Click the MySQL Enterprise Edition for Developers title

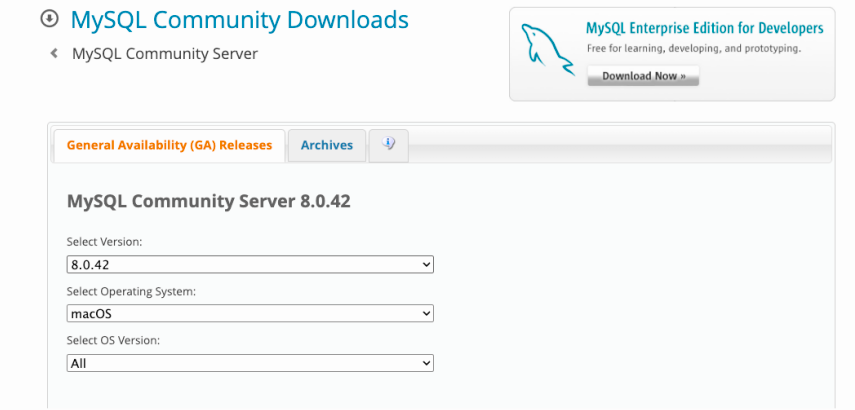[x=704, y=28]
